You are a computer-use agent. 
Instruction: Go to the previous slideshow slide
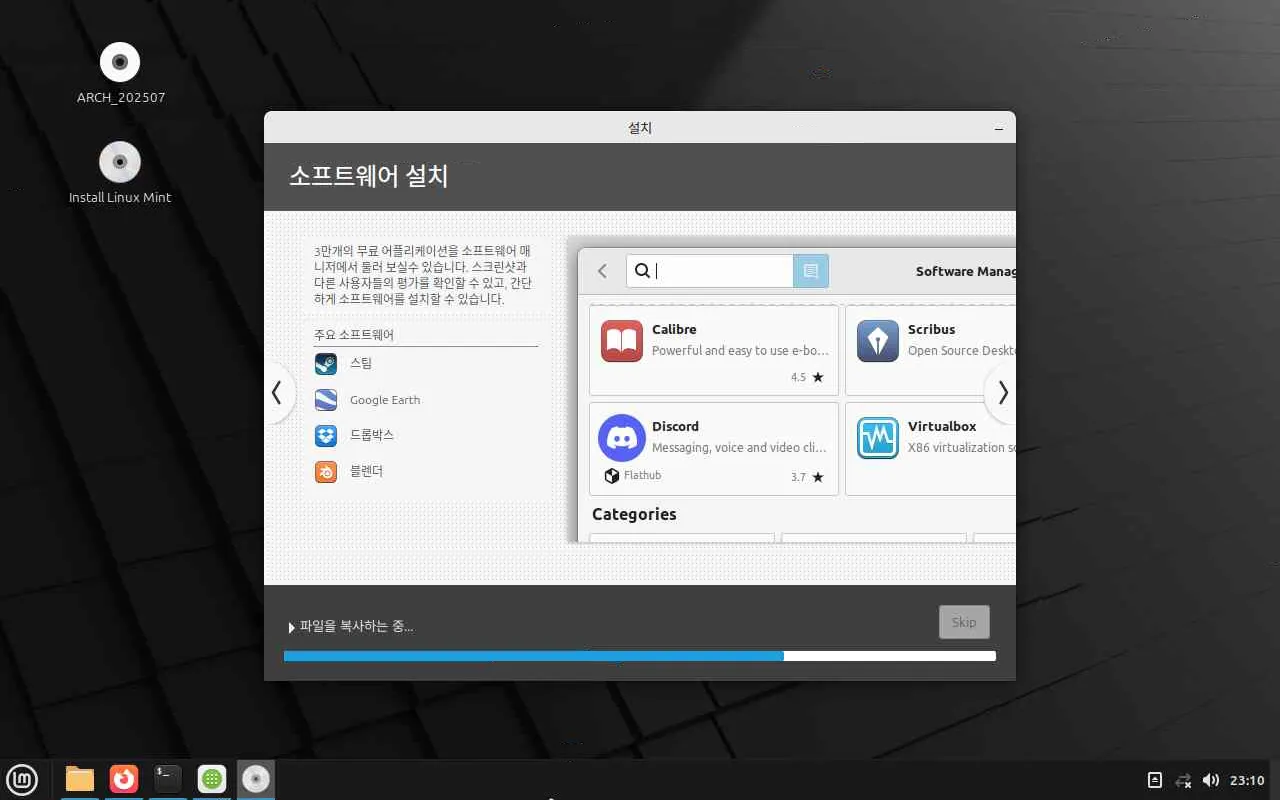[278, 393]
